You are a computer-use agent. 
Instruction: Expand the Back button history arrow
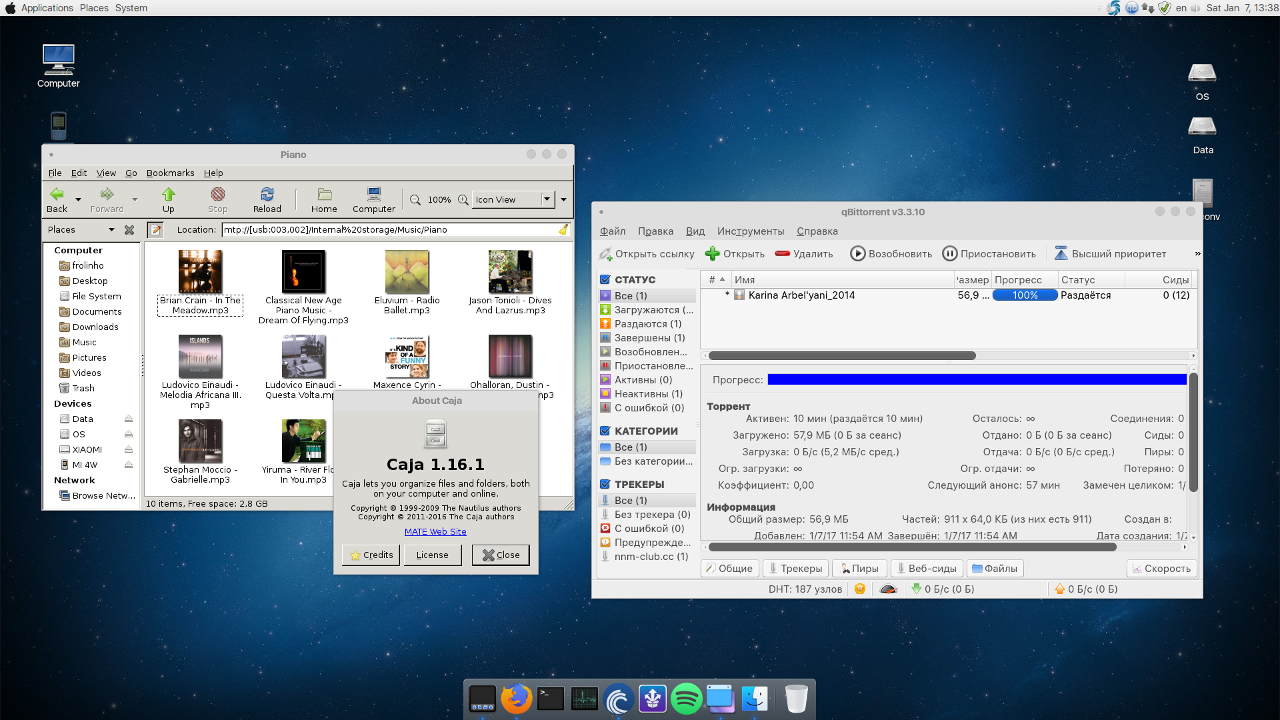coord(78,199)
